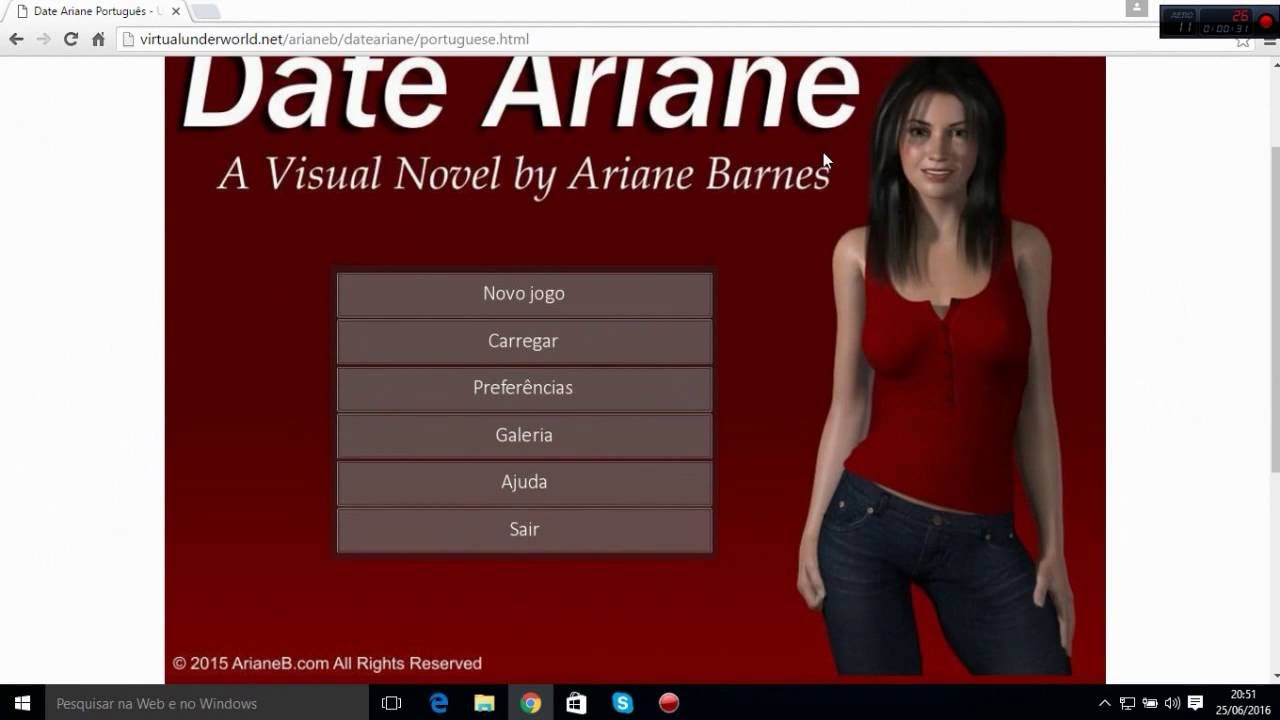
Task: Open the Chrome profile user button
Action: point(1136,8)
